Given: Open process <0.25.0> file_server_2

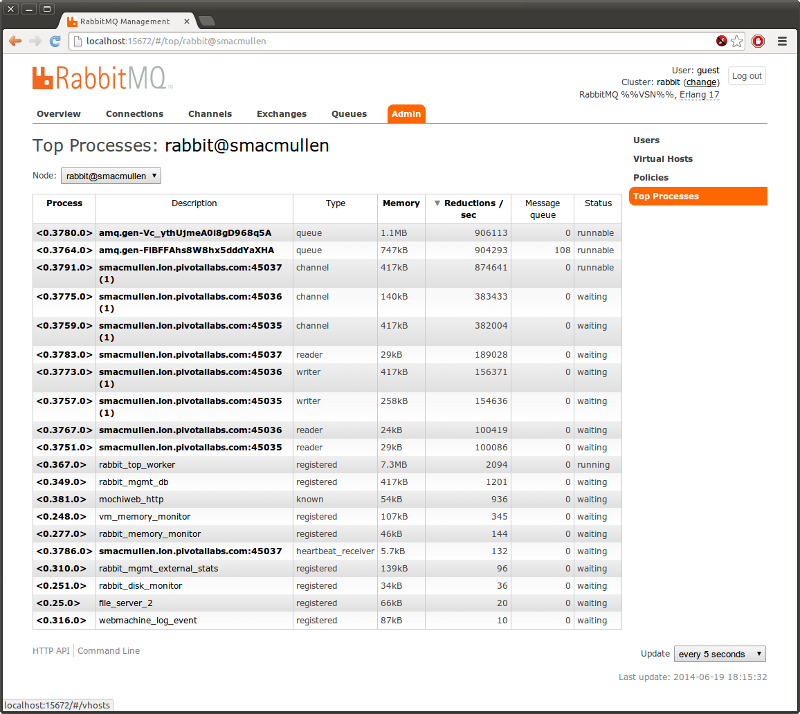Looking at the screenshot, I should coord(58,603).
